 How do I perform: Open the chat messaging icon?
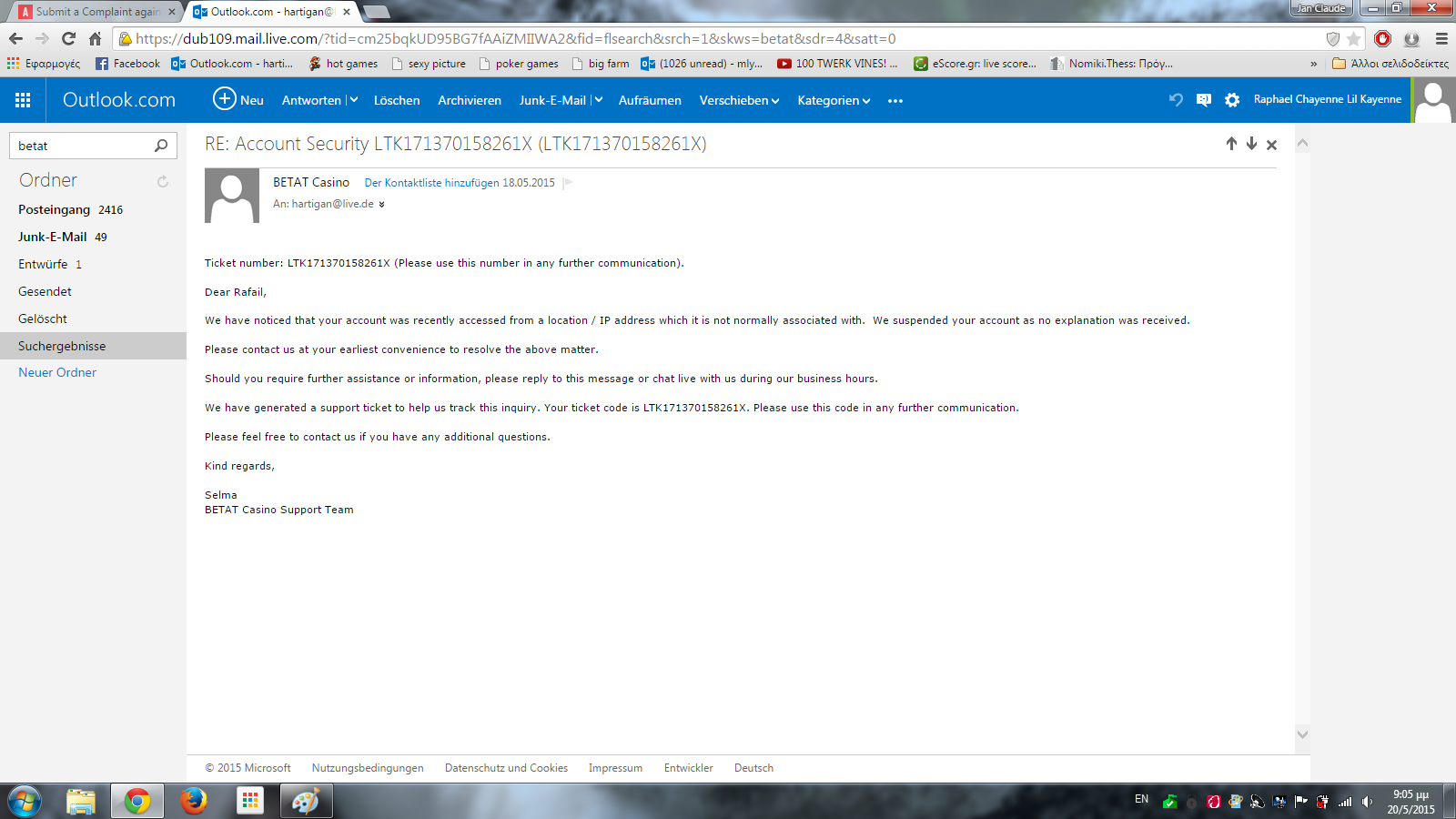[x=1204, y=100]
